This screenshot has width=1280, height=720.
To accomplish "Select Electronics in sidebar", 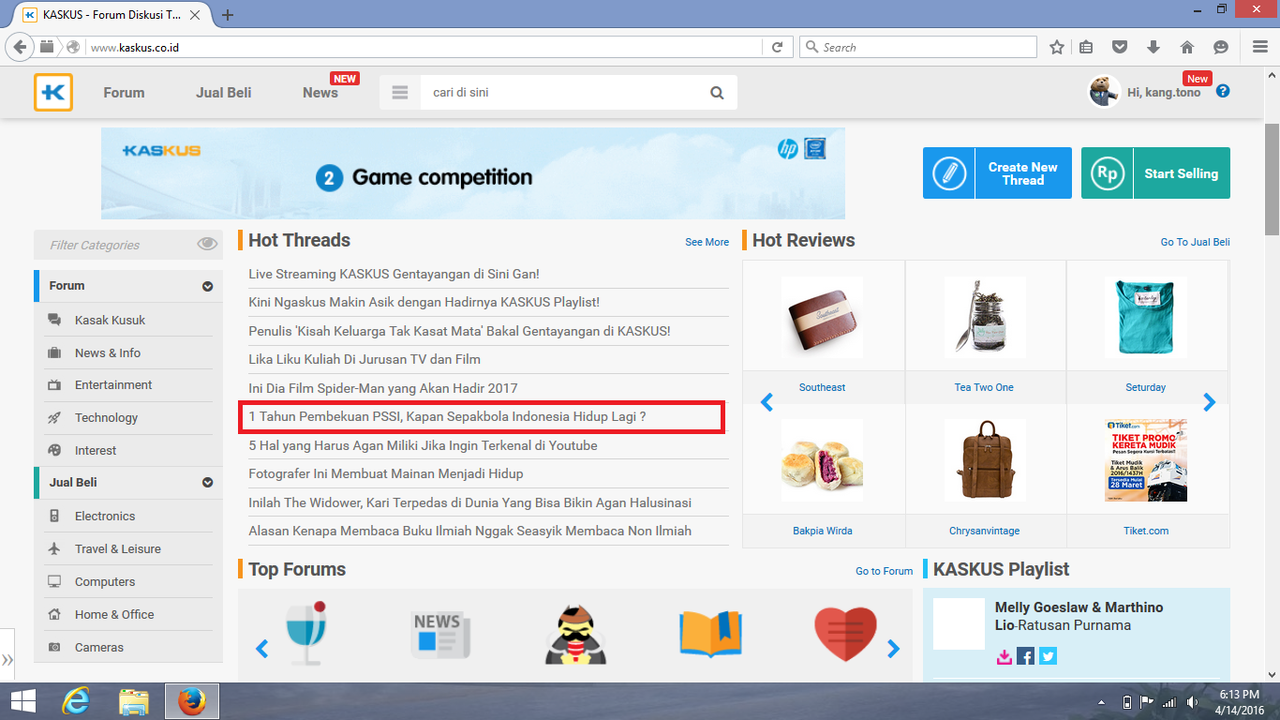I will pyautogui.click(x=105, y=516).
